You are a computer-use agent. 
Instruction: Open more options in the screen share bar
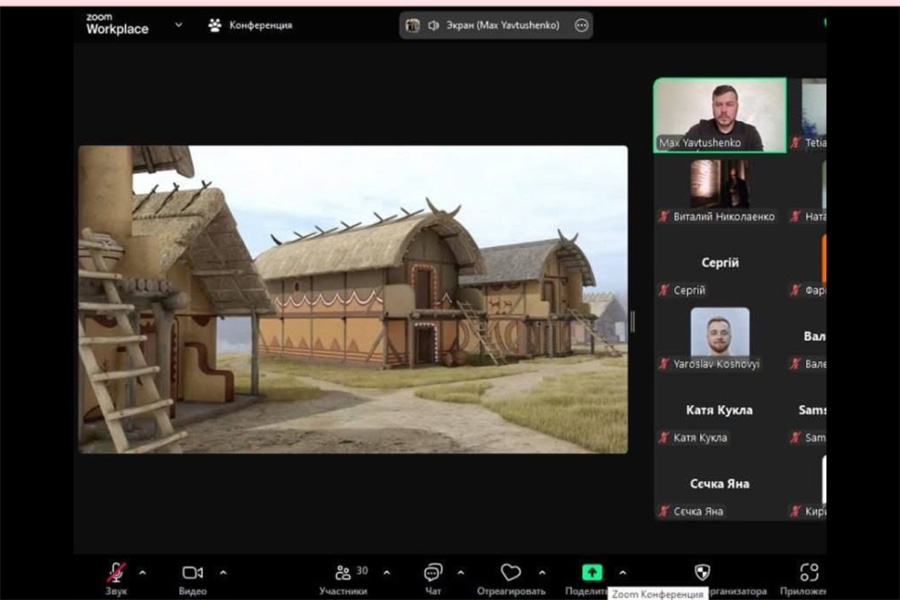point(581,25)
